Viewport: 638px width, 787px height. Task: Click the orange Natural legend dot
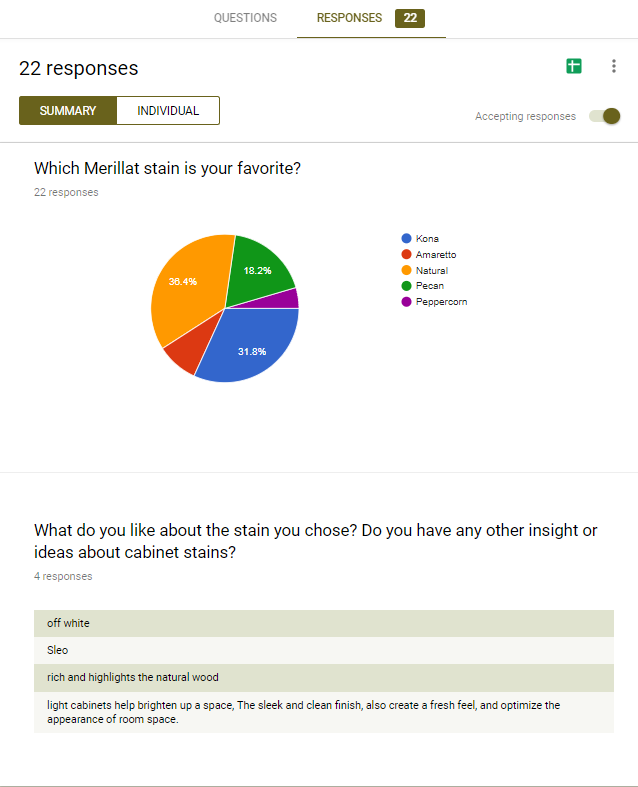coord(406,271)
